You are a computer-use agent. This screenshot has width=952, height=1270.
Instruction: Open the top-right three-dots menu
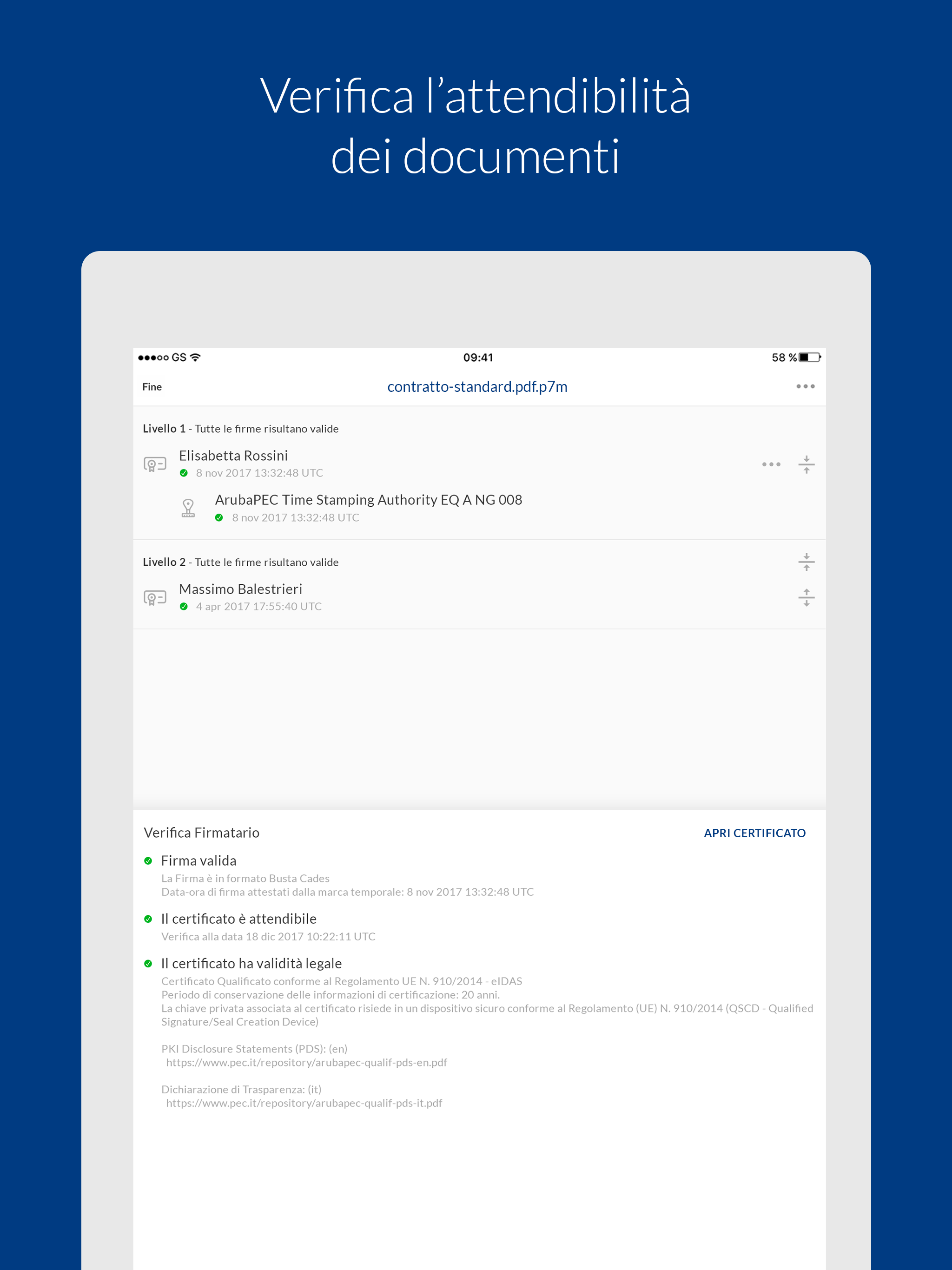tap(805, 386)
